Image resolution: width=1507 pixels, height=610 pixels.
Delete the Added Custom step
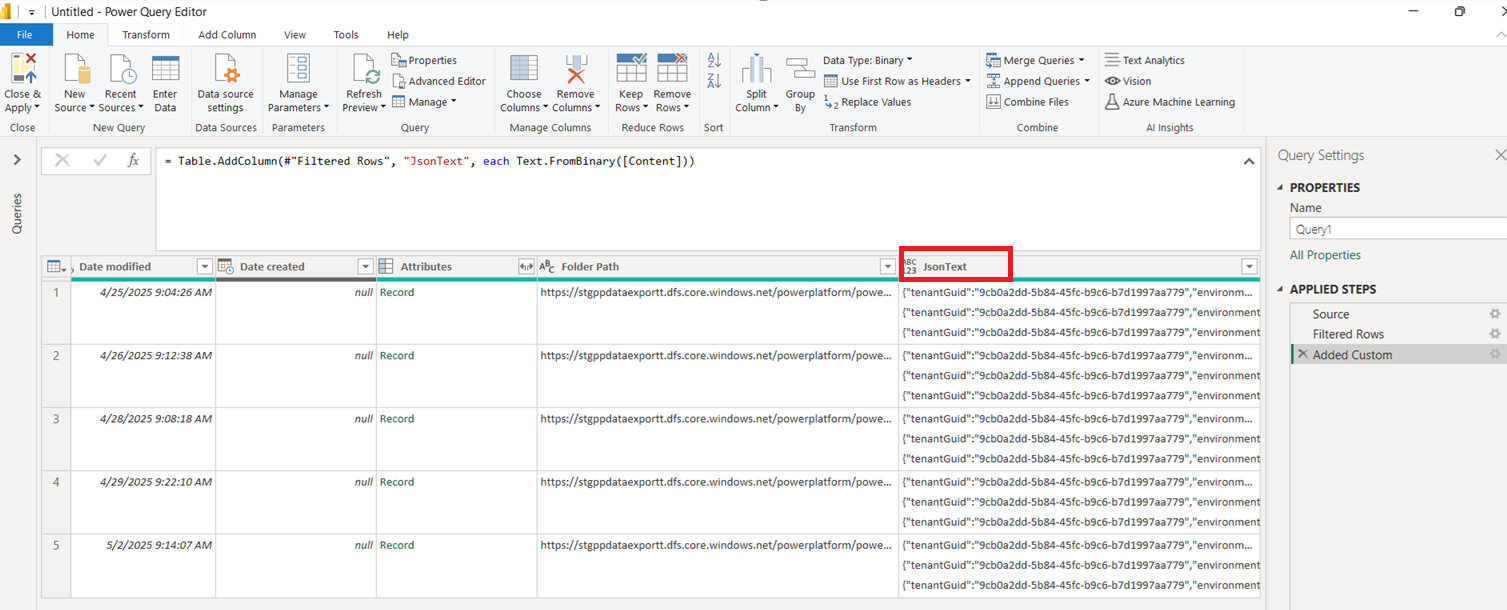pos(1302,355)
